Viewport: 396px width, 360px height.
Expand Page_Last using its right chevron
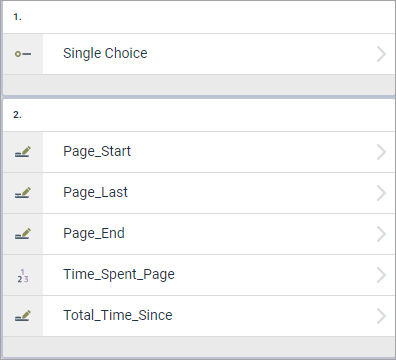pyautogui.click(x=381, y=193)
